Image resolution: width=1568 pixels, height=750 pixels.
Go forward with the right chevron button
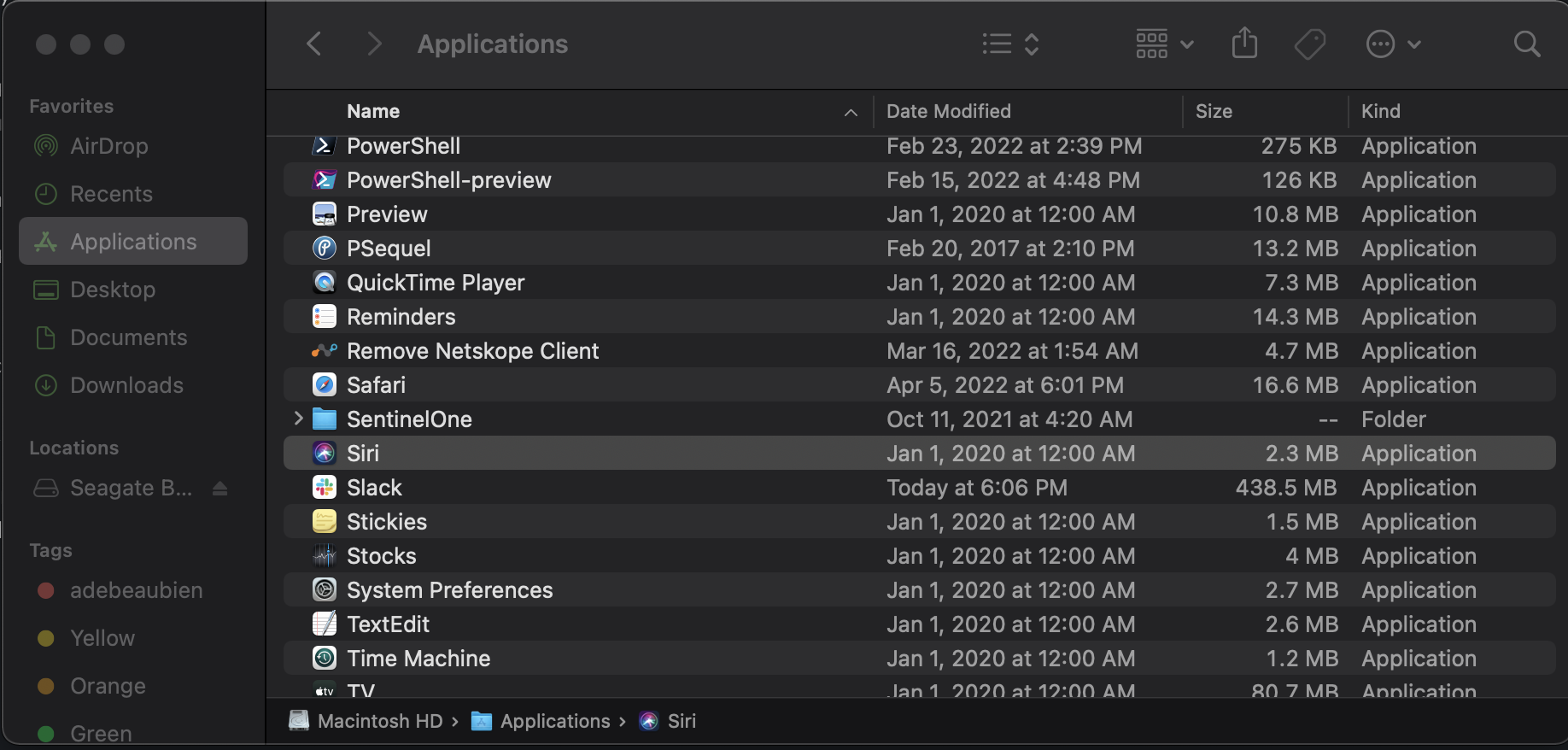point(373,44)
